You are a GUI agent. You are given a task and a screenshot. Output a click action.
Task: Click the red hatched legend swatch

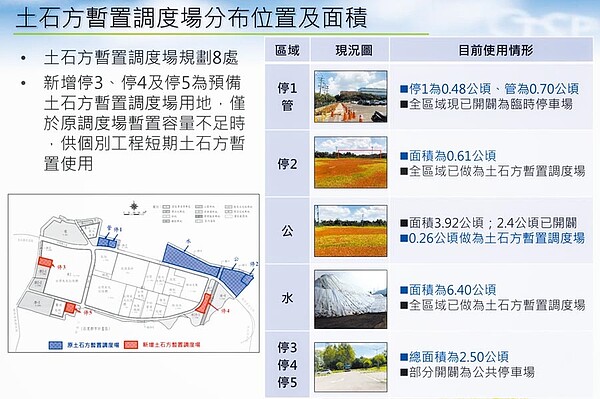pyautogui.click(x=131, y=345)
